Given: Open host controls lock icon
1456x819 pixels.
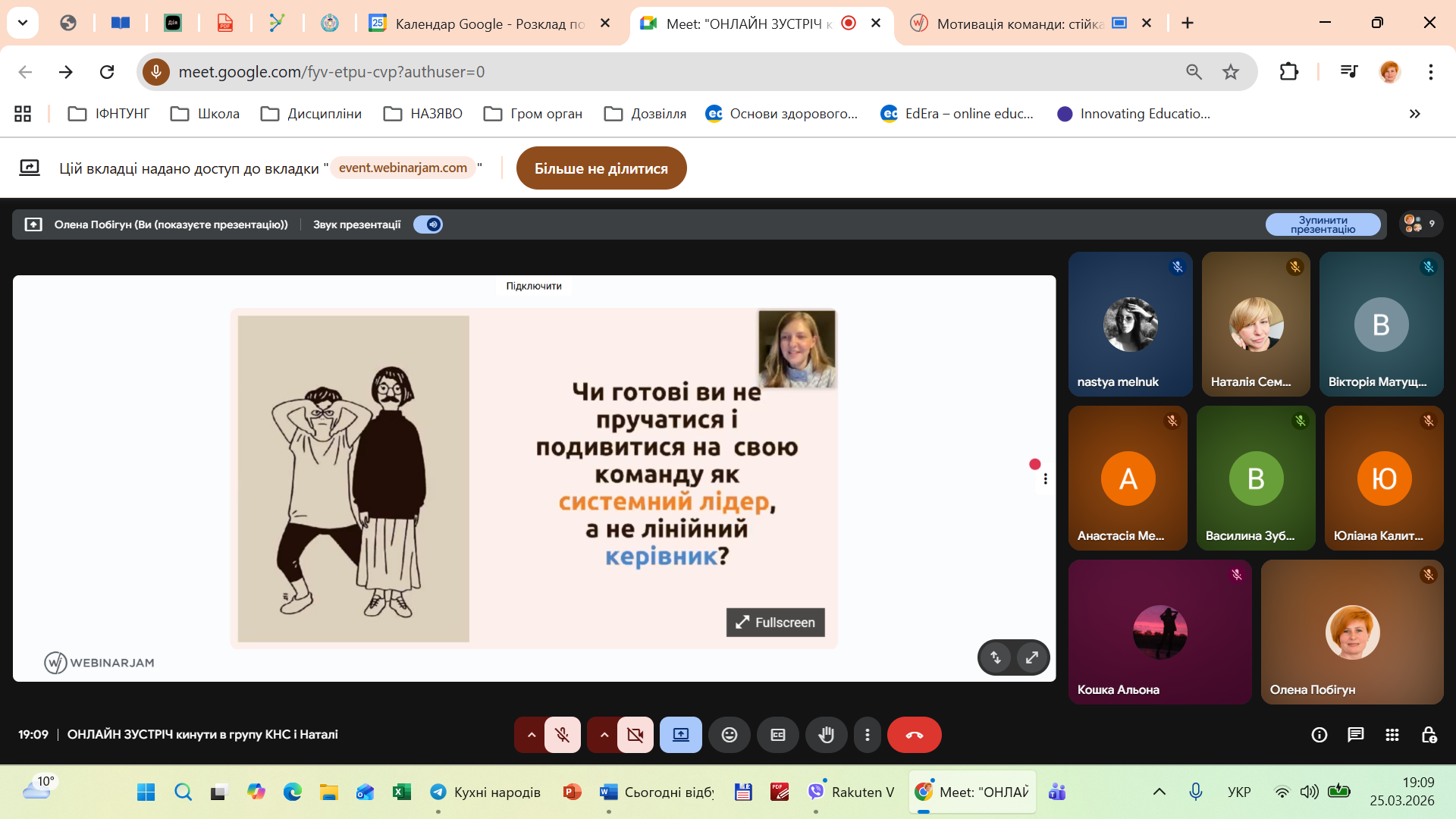Looking at the screenshot, I should point(1429,735).
